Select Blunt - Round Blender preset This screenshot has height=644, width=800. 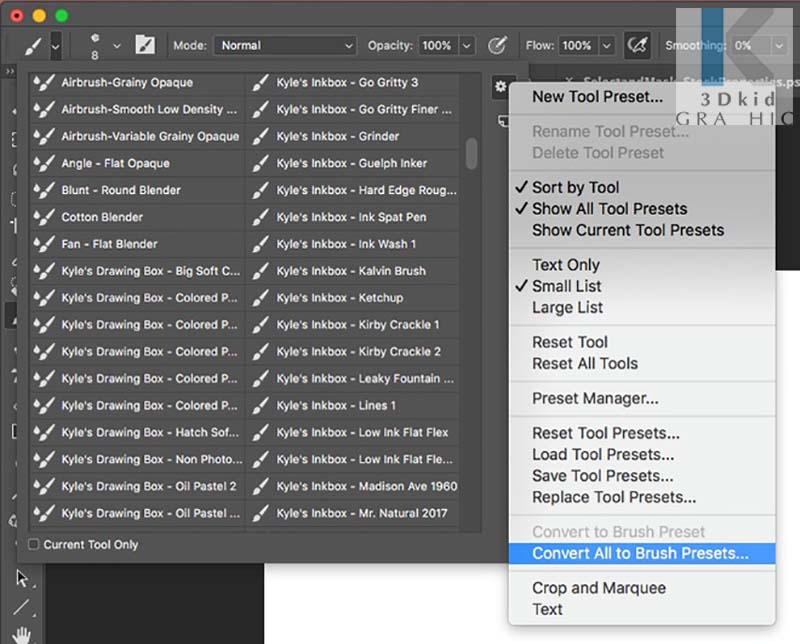click(x=137, y=190)
